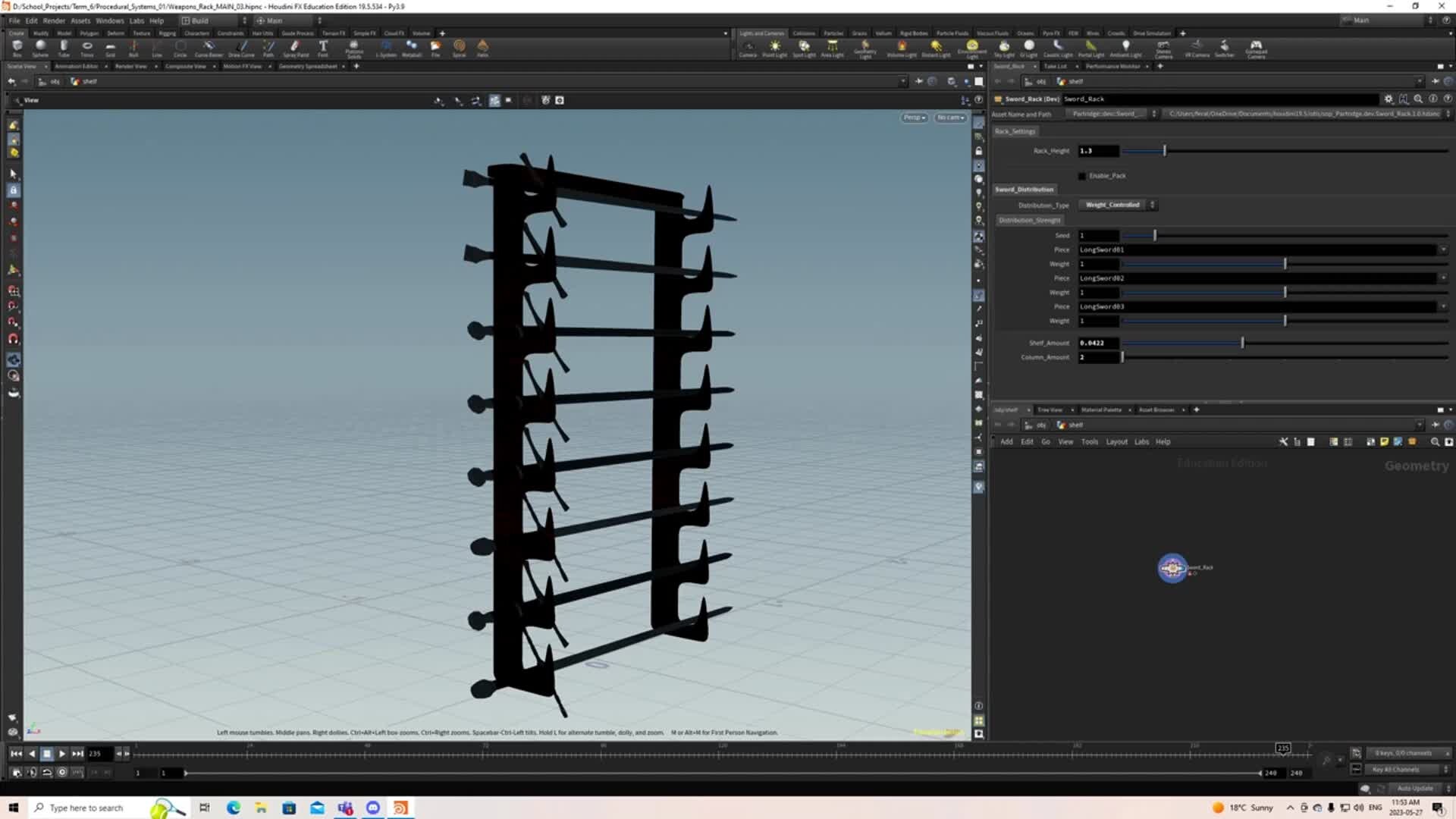
Task: Create a Camera from the Lights and Cameras shelf
Action: tap(748, 49)
